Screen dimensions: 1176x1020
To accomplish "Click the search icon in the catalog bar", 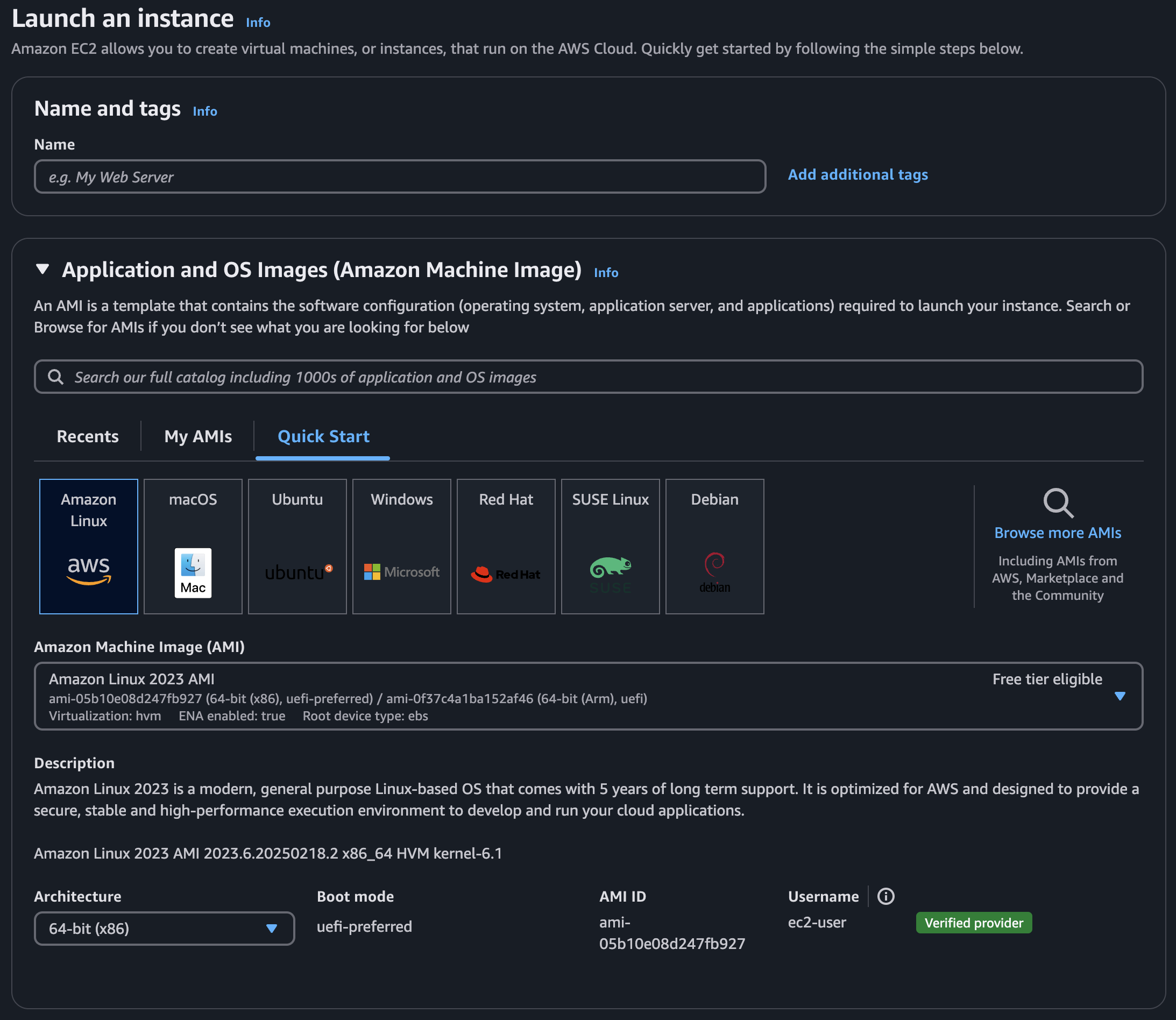I will point(56,376).
